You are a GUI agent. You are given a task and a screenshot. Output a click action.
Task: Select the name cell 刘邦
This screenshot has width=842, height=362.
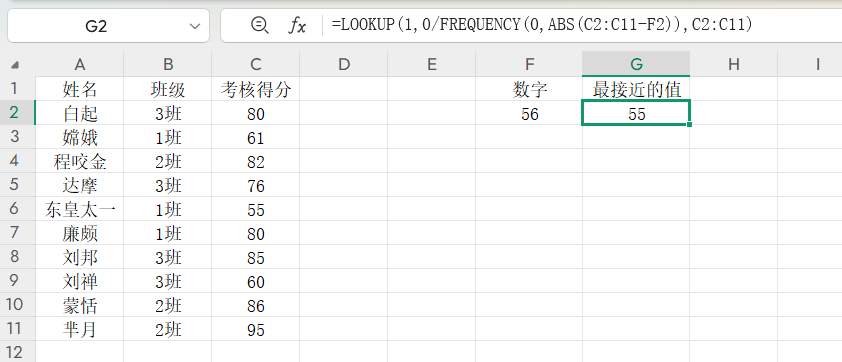pyautogui.click(x=79, y=257)
